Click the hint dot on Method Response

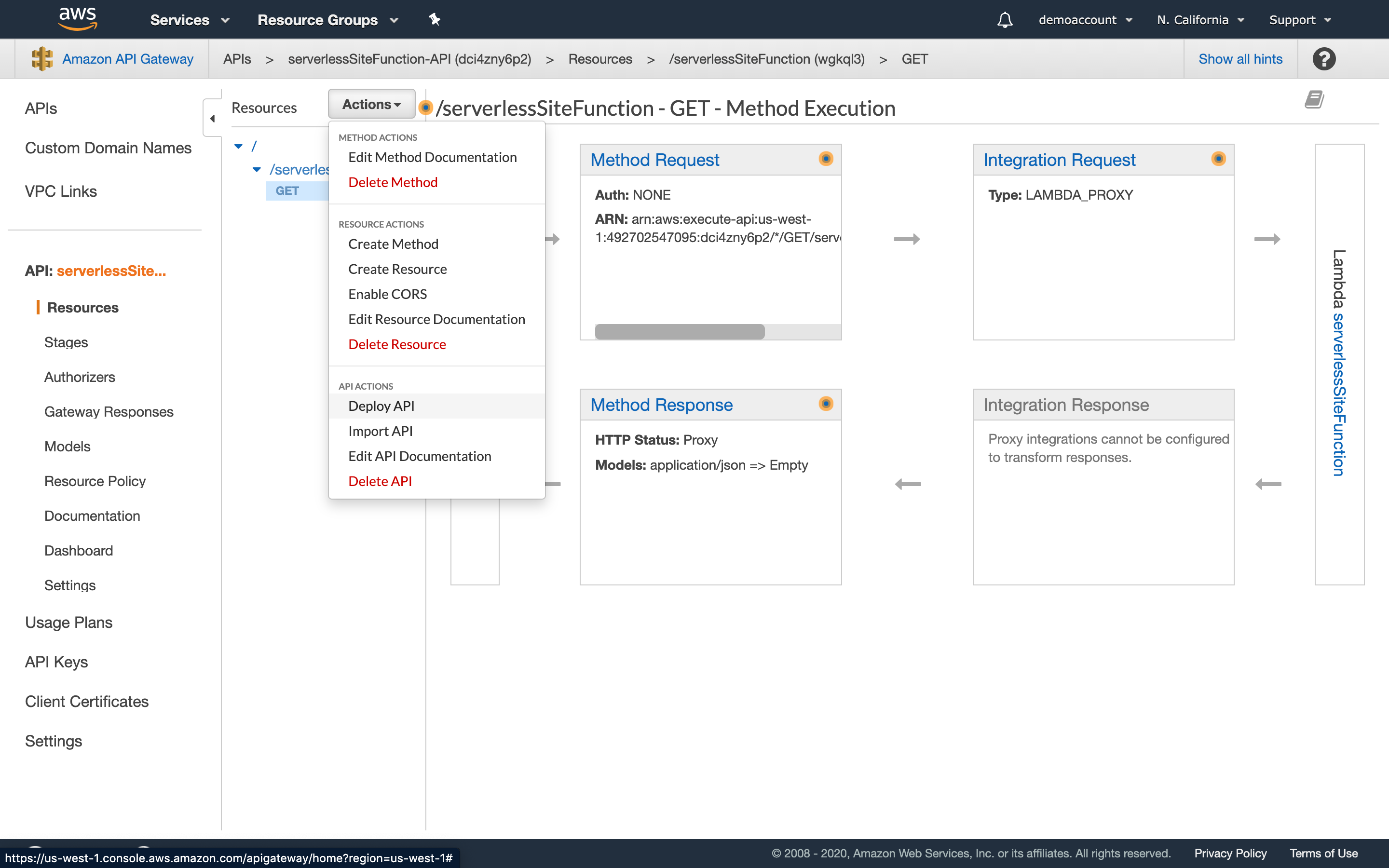click(x=825, y=404)
